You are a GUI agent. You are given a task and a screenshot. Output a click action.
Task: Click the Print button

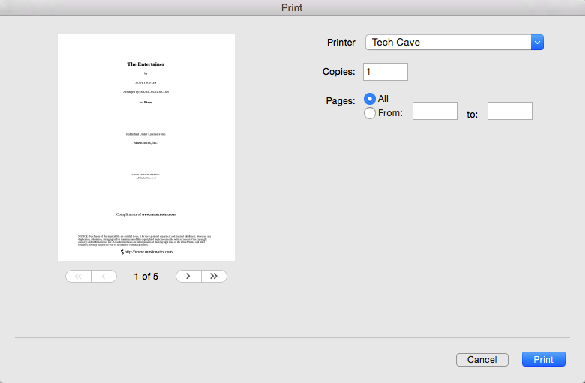coord(544,360)
